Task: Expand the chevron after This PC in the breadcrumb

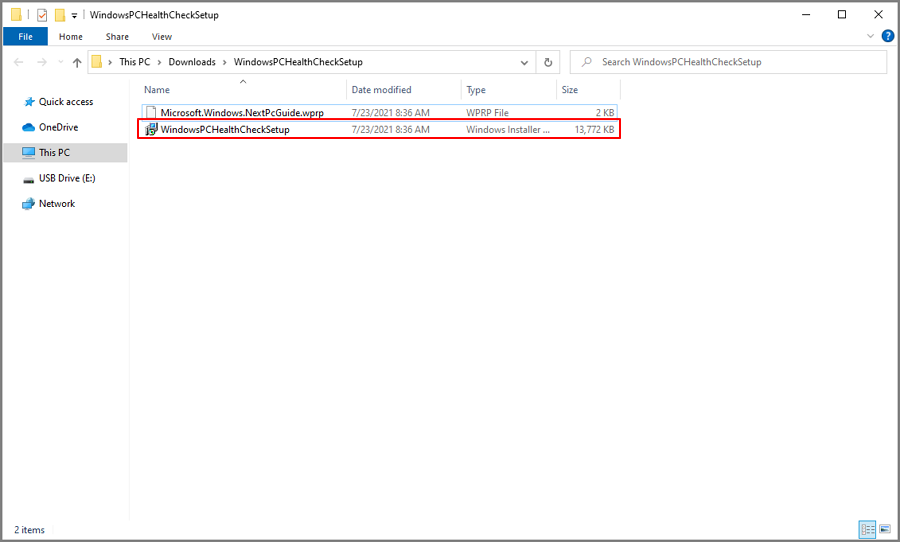Action: [159, 62]
